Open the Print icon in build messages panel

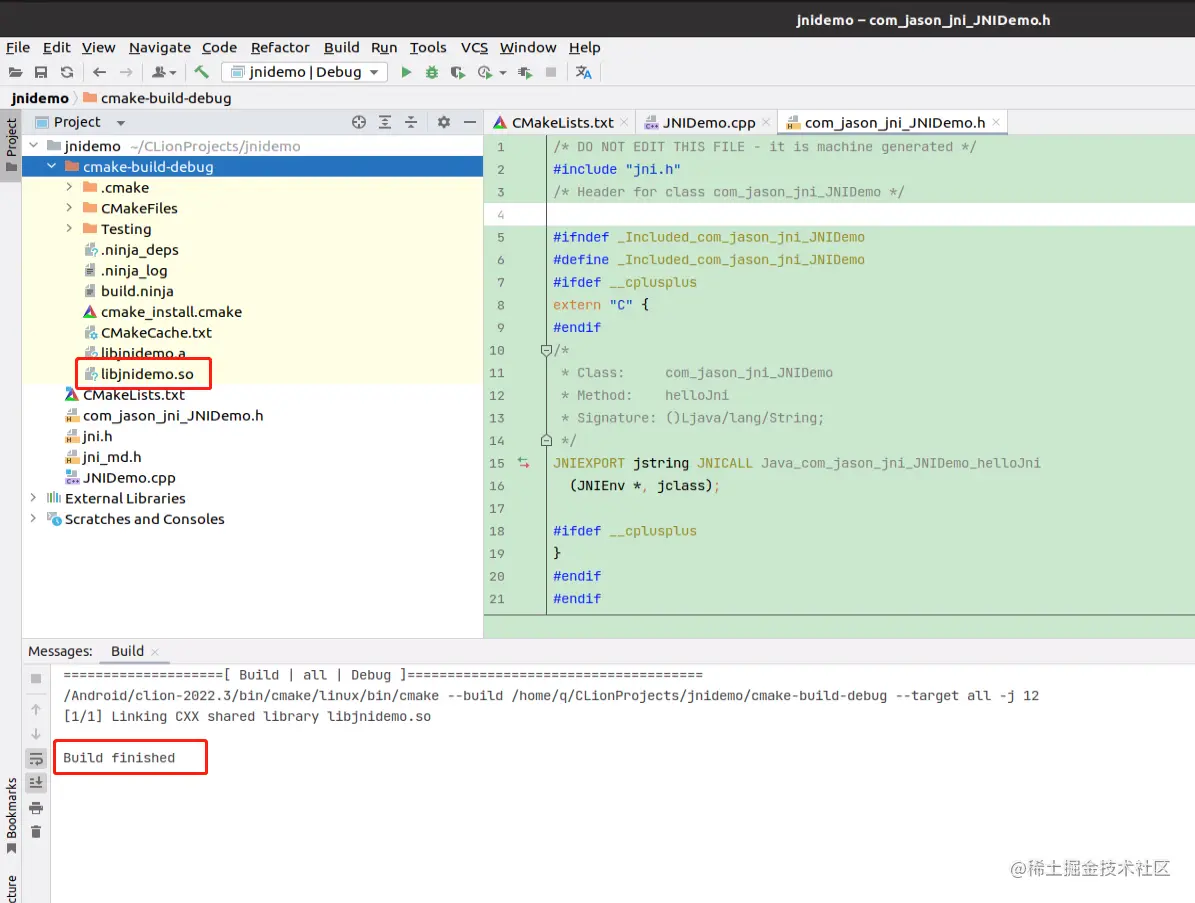click(35, 810)
